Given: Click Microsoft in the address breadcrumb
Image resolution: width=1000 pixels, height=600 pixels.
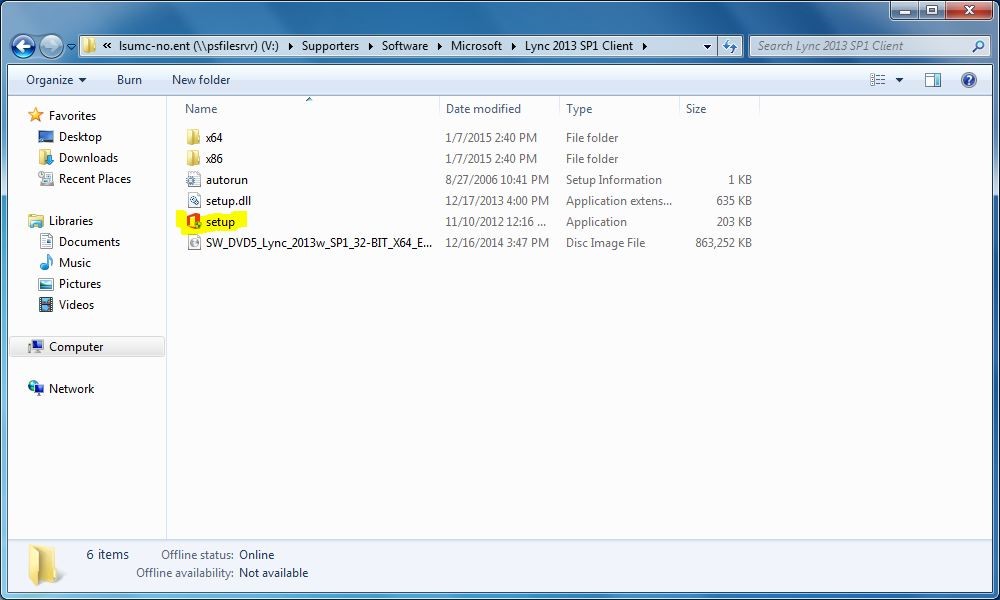Looking at the screenshot, I should [476, 46].
